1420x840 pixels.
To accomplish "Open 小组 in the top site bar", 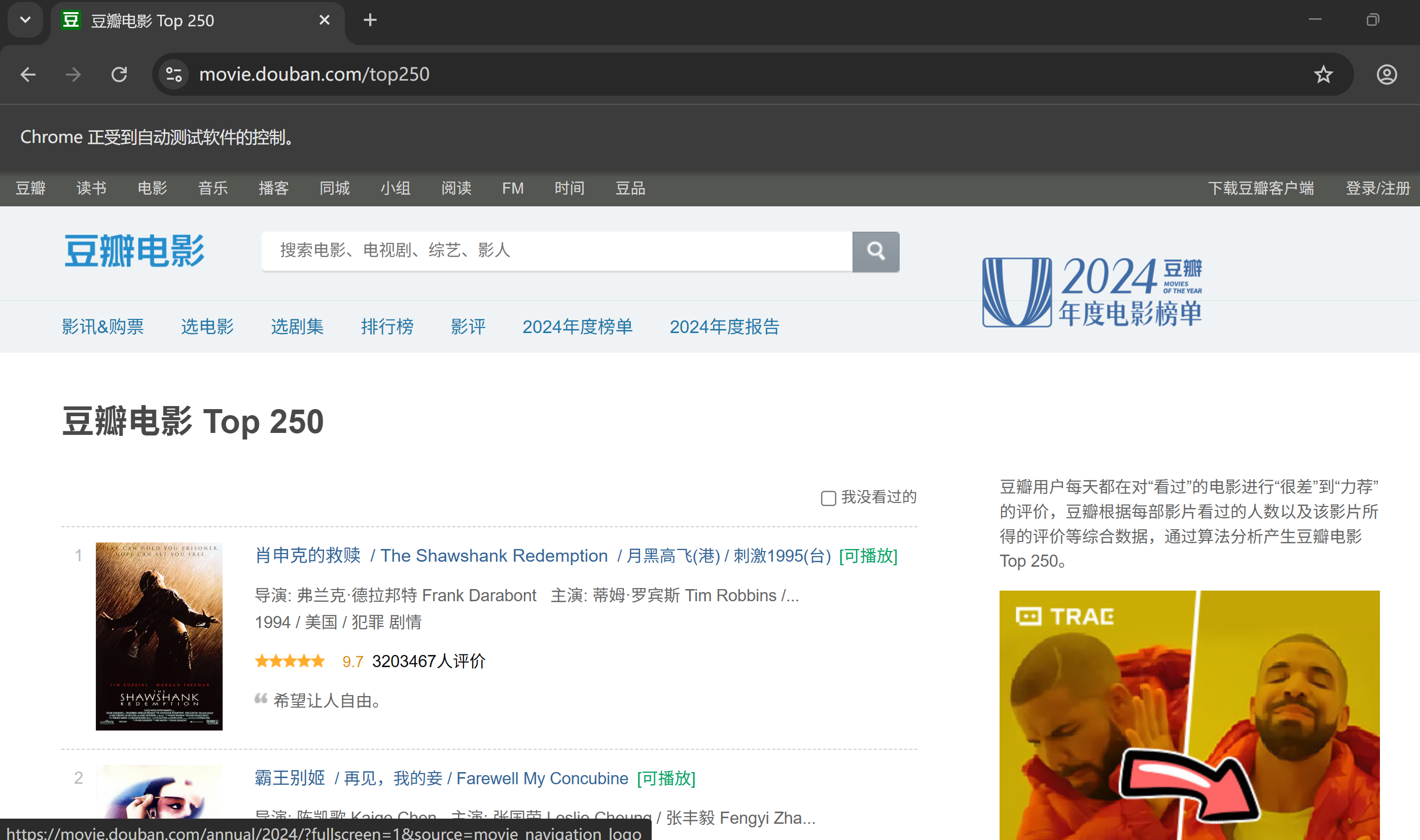I will tap(395, 188).
